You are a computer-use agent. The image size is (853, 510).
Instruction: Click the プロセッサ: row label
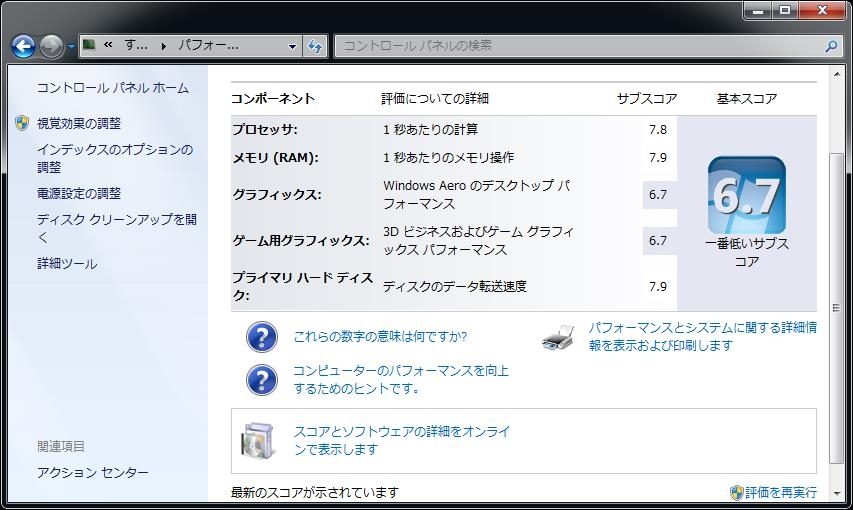point(265,130)
